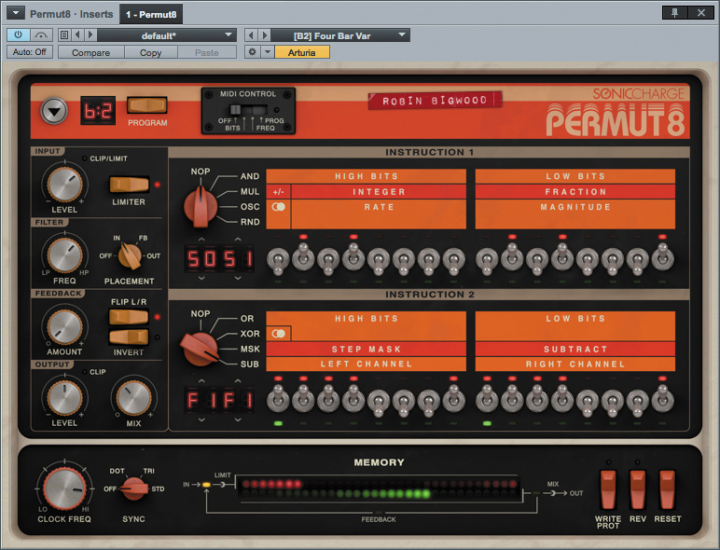Click the CLOCK FREQ knob

(x=62, y=490)
